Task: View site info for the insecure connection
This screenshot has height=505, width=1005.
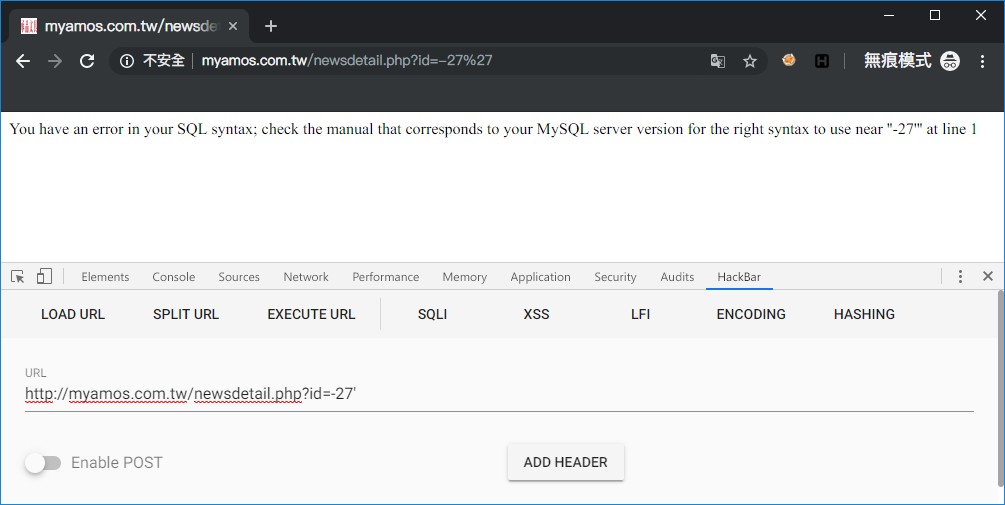Action: (127, 61)
